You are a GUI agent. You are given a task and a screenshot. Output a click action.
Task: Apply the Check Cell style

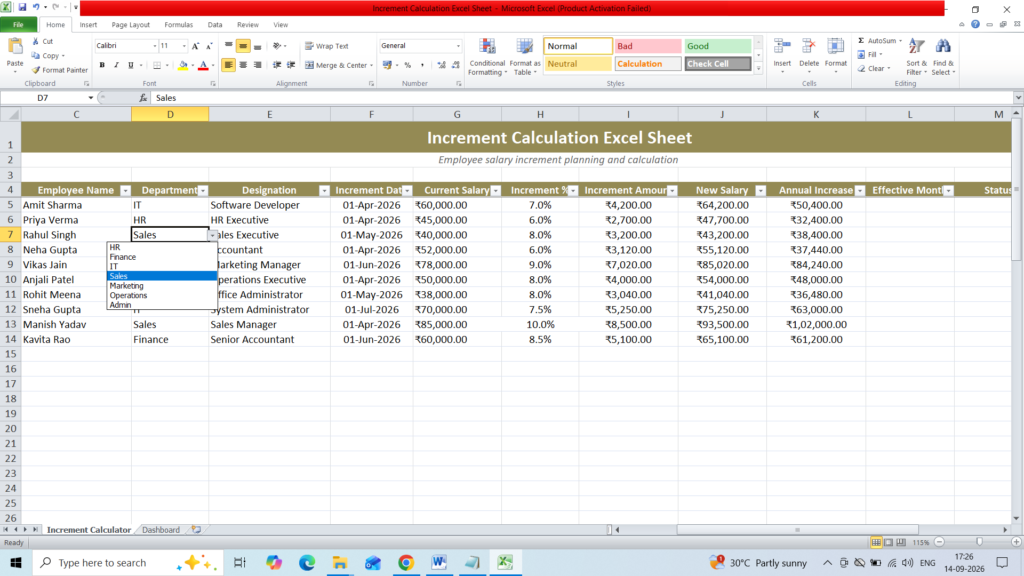[717, 64]
